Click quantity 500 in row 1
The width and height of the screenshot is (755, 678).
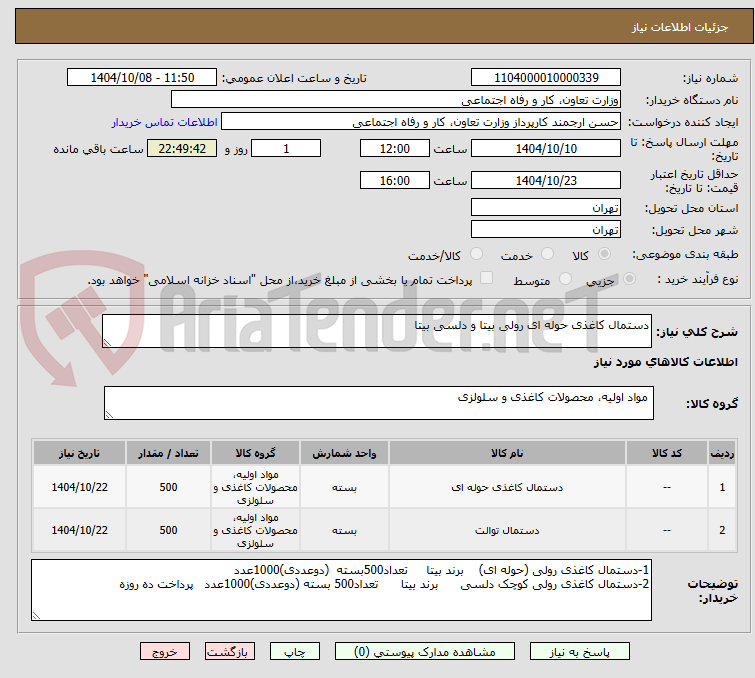168,487
